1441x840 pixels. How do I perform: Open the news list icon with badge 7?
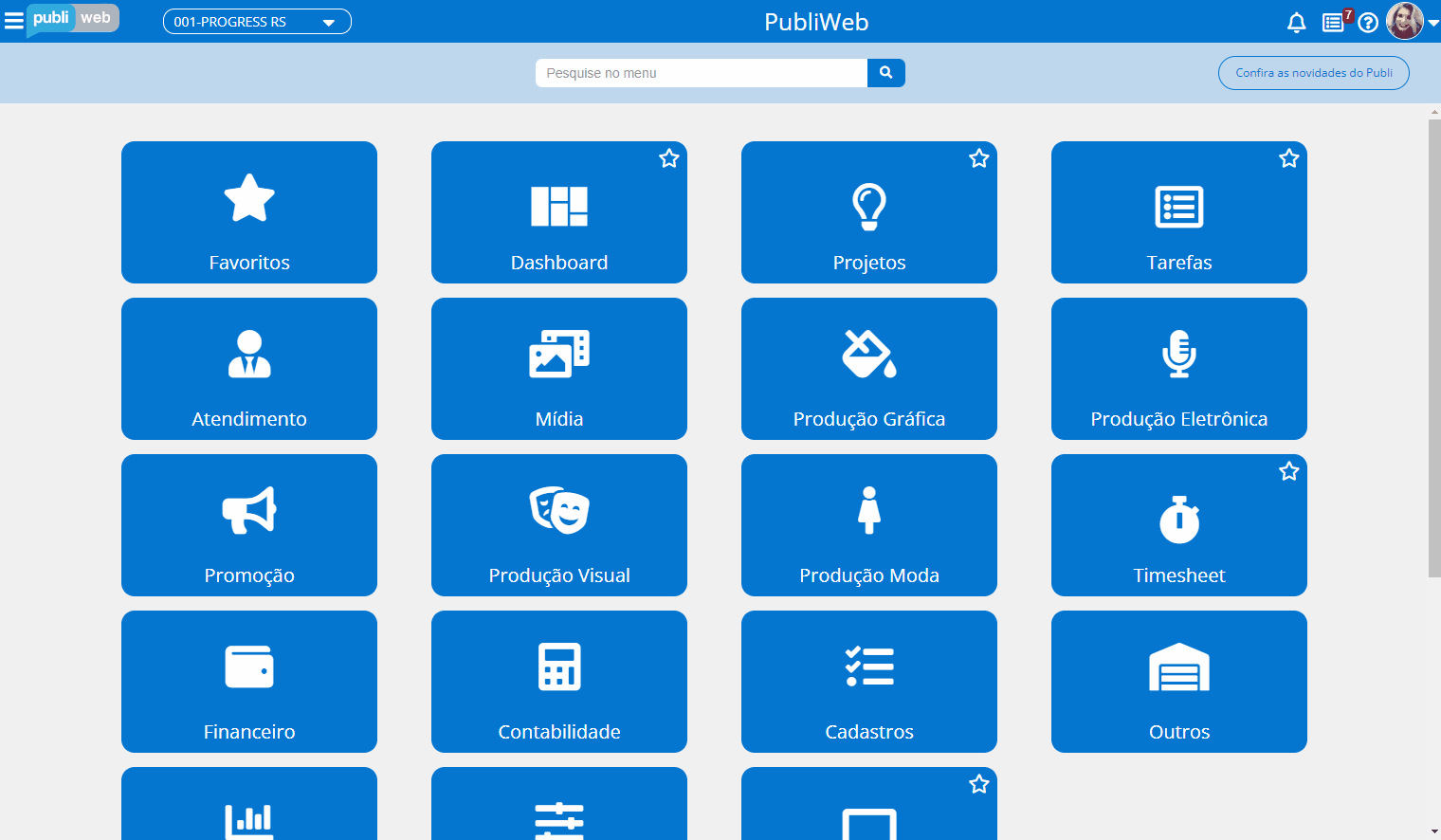pos(1335,21)
